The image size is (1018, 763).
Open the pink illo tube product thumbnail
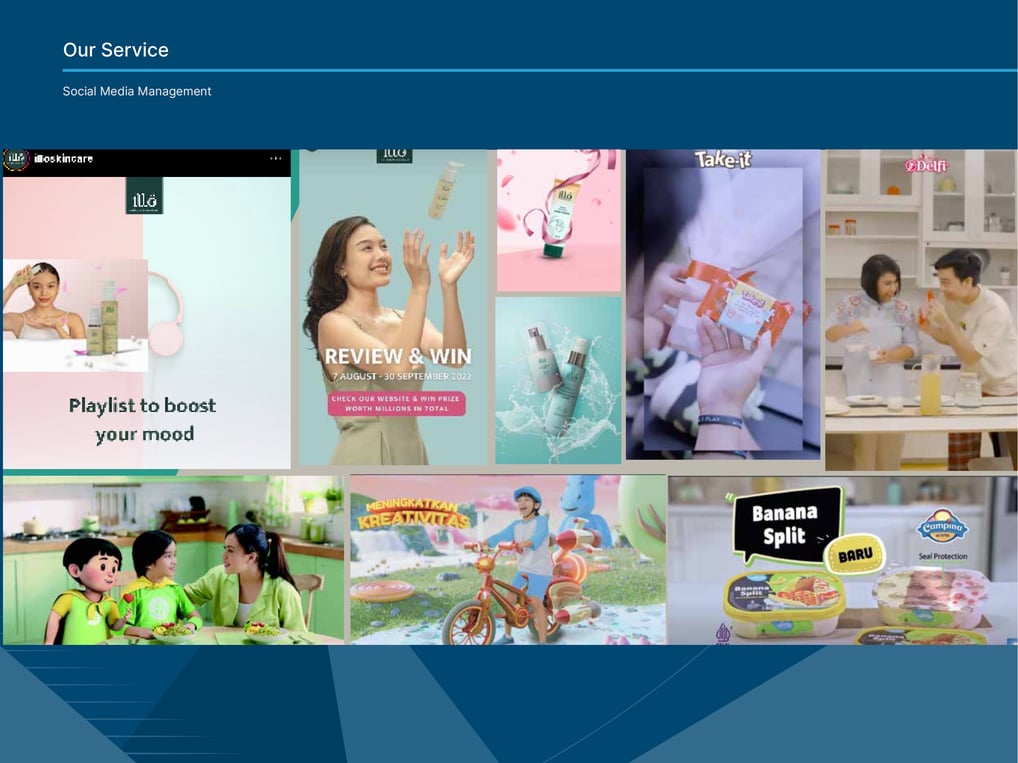tap(558, 220)
